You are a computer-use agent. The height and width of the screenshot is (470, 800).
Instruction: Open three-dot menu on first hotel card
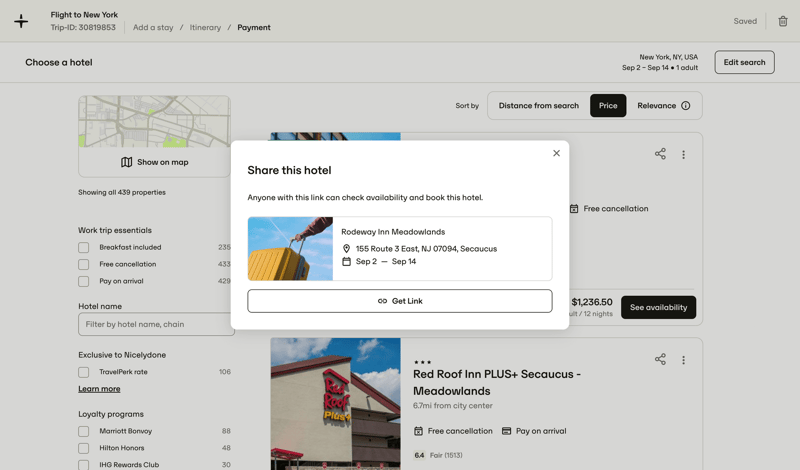tap(683, 155)
